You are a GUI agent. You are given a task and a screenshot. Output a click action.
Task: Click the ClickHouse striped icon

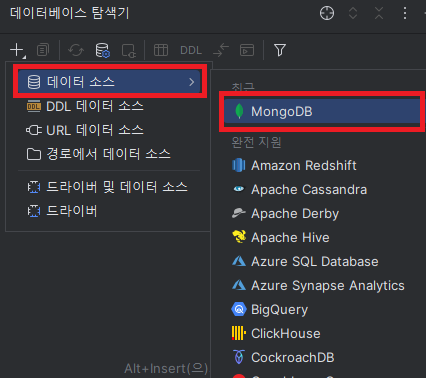pos(239,333)
